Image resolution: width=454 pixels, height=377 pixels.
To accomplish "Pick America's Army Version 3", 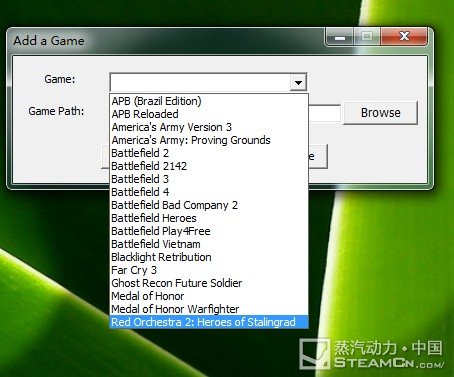I will pyautogui.click(x=209, y=127).
